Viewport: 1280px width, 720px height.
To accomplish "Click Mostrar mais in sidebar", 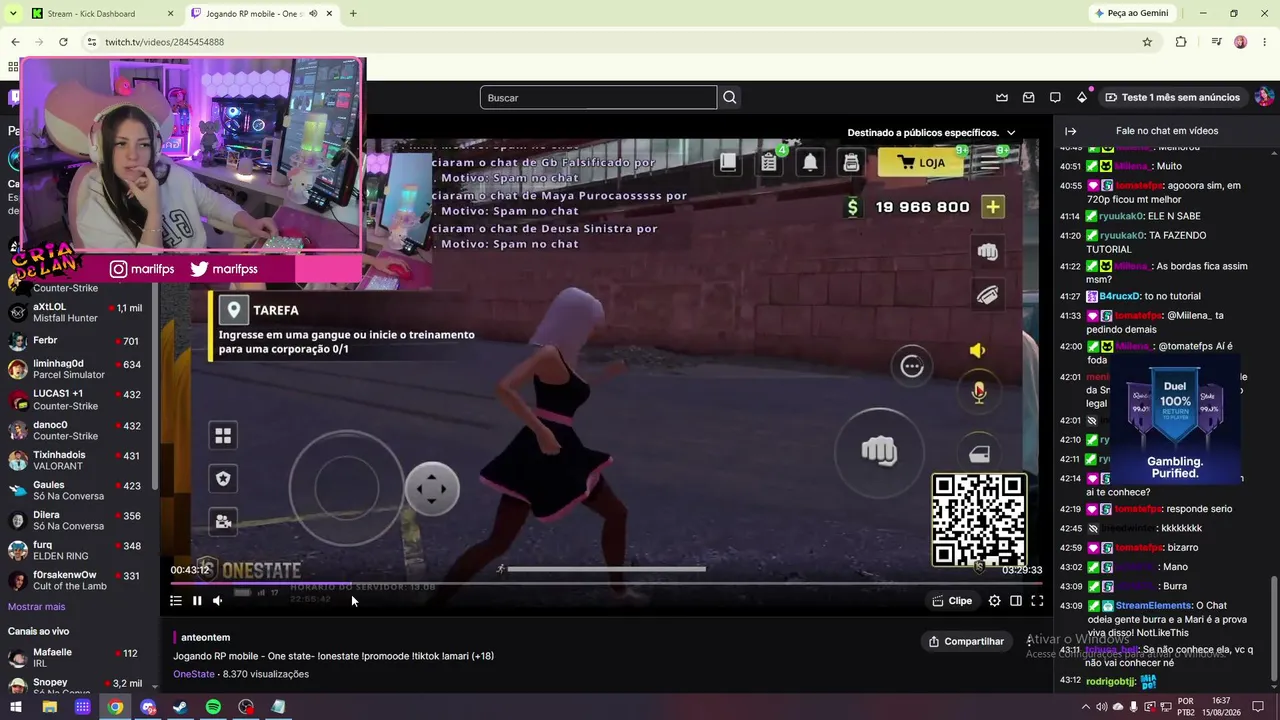I will pos(36,606).
